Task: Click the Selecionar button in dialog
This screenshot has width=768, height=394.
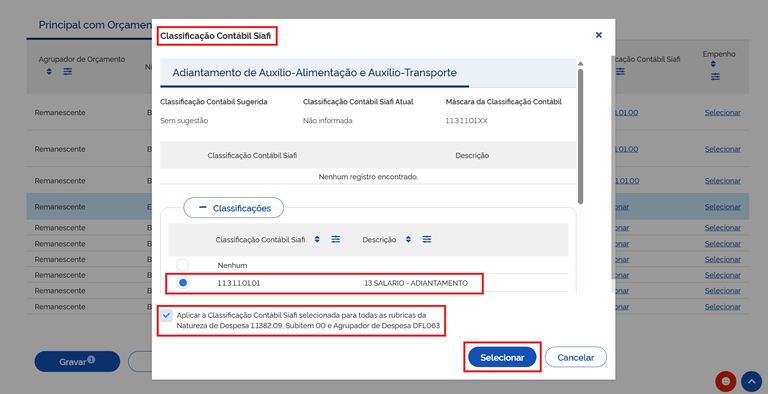Action: click(x=502, y=357)
